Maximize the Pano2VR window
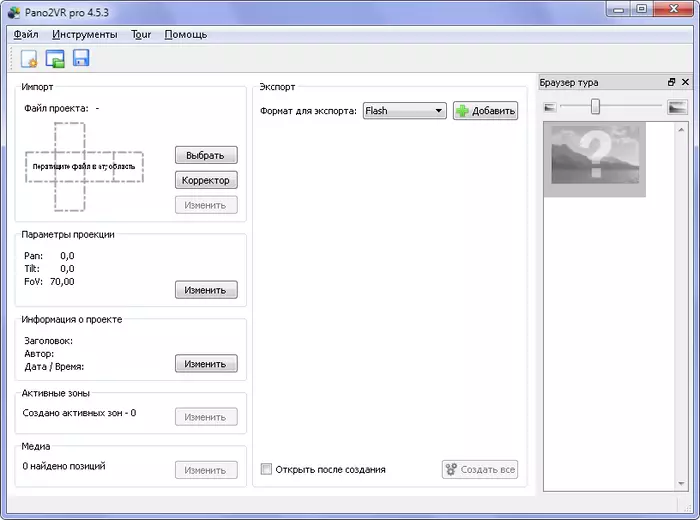Screen dimensions: 700x520 tap(642, 9)
